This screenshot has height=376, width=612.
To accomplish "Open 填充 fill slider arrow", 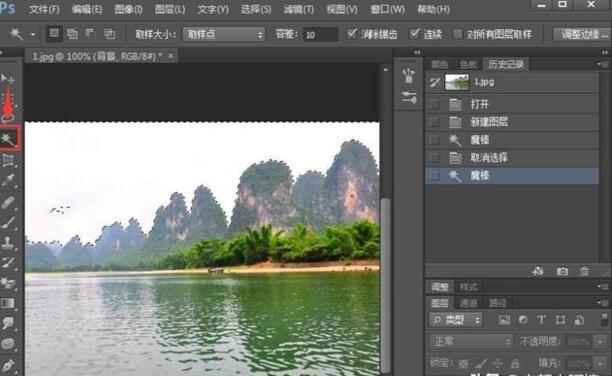I will tap(600, 364).
